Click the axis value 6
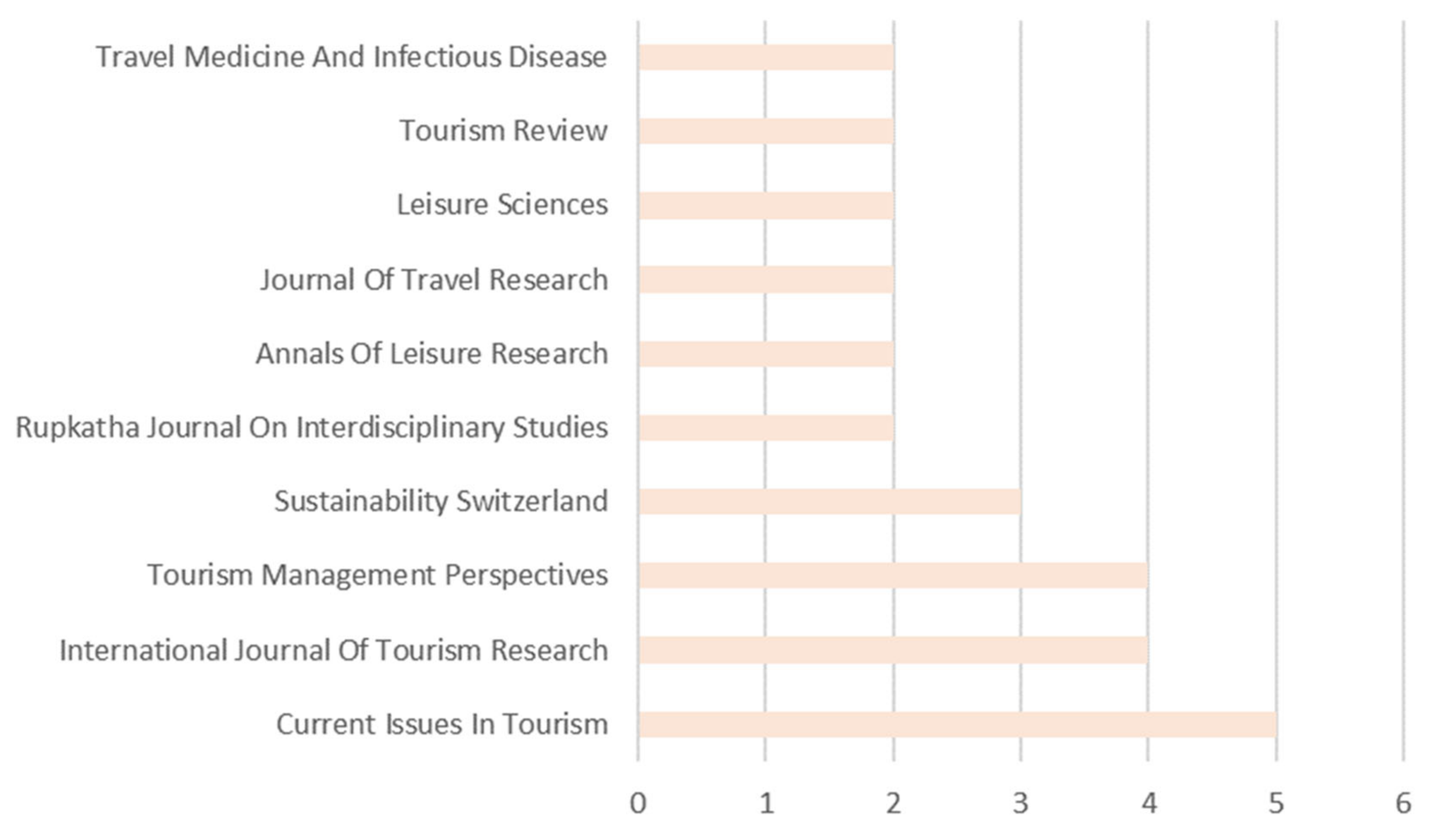This screenshot has width=1435, height=840. [x=1403, y=803]
